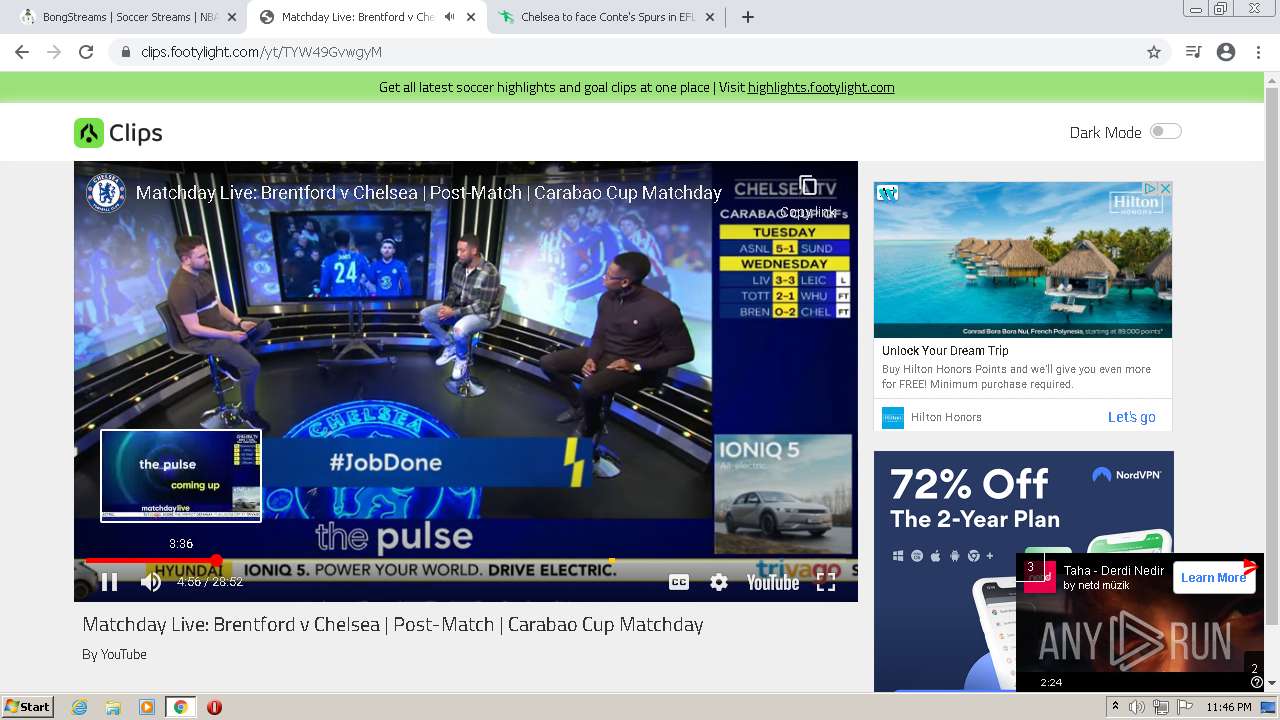
Task: Mute the tab via speaker icon
Action: pos(449,17)
